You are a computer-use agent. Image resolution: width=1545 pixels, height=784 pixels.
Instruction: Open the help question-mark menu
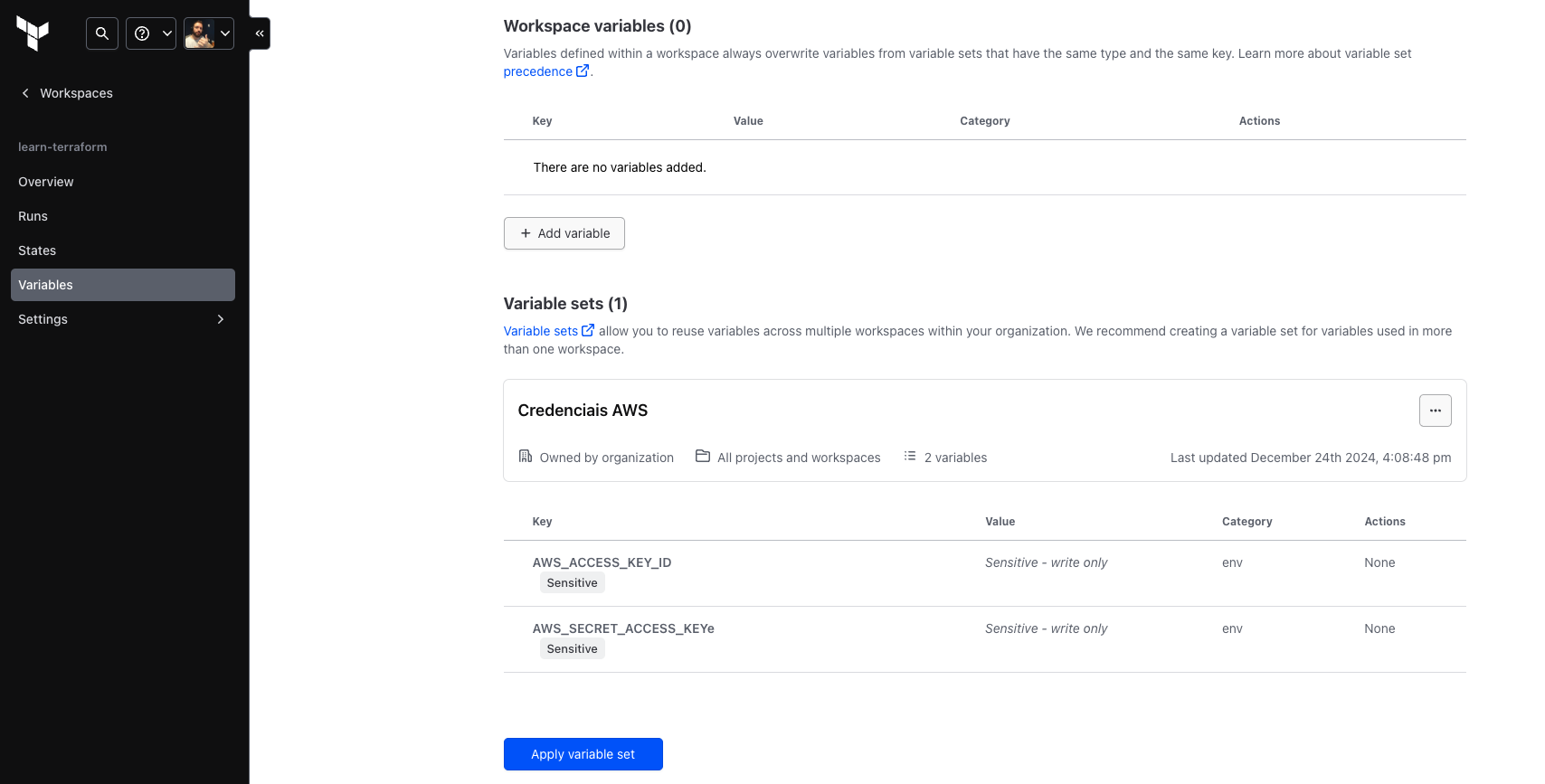coord(150,33)
